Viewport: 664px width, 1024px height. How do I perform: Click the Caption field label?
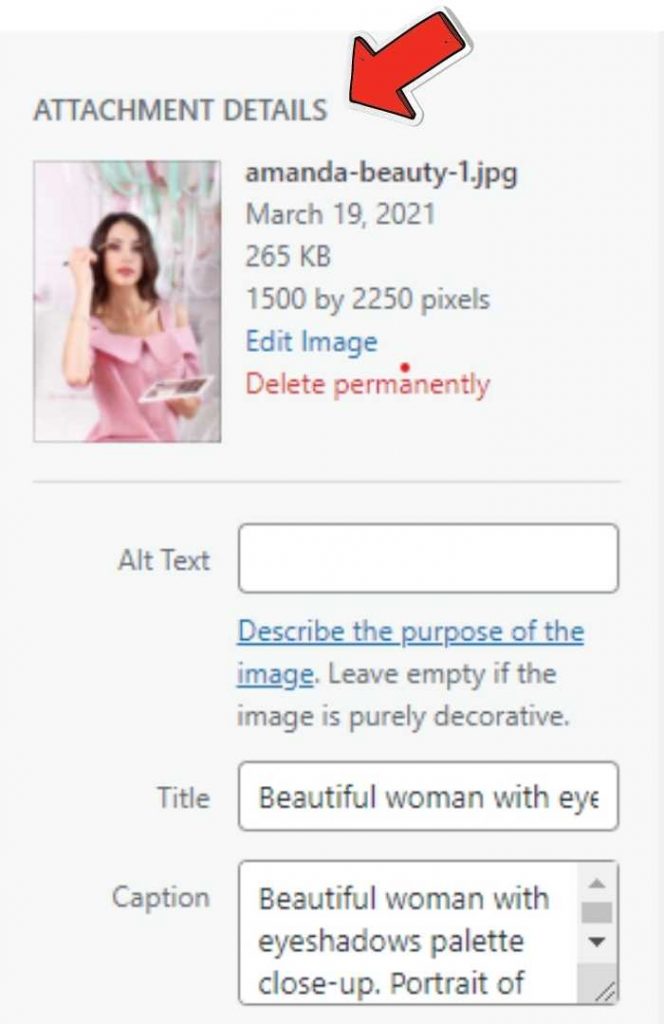[x=161, y=897]
